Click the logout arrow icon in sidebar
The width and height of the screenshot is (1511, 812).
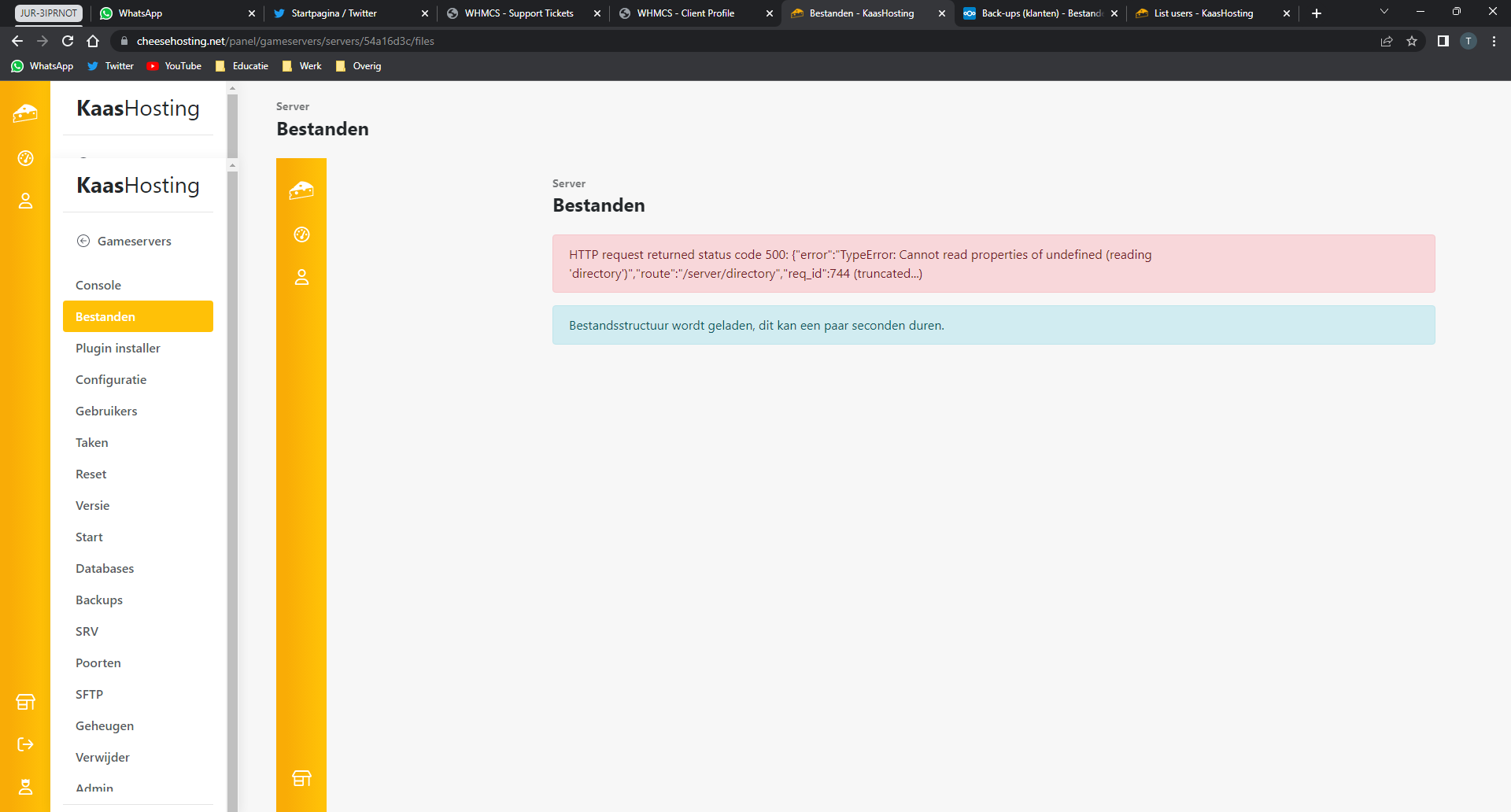[x=25, y=744]
